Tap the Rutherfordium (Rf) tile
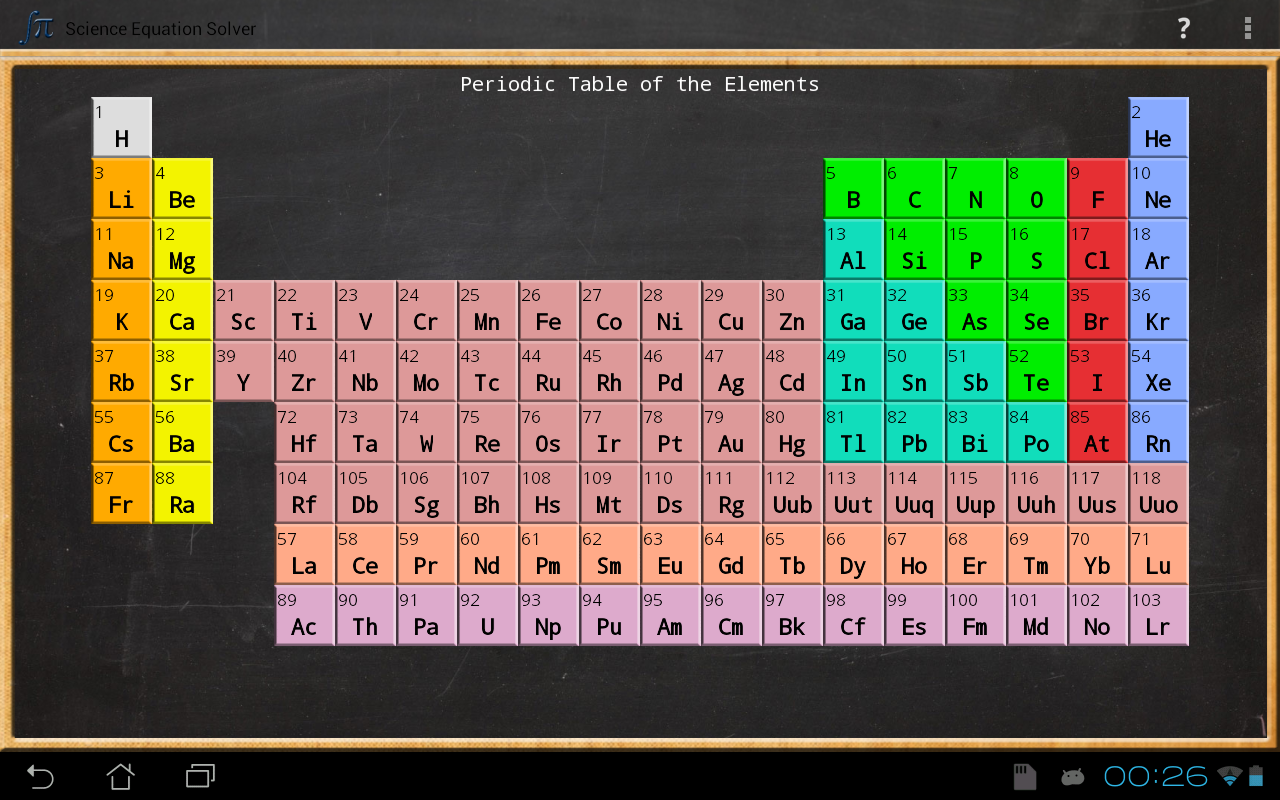 (x=305, y=493)
